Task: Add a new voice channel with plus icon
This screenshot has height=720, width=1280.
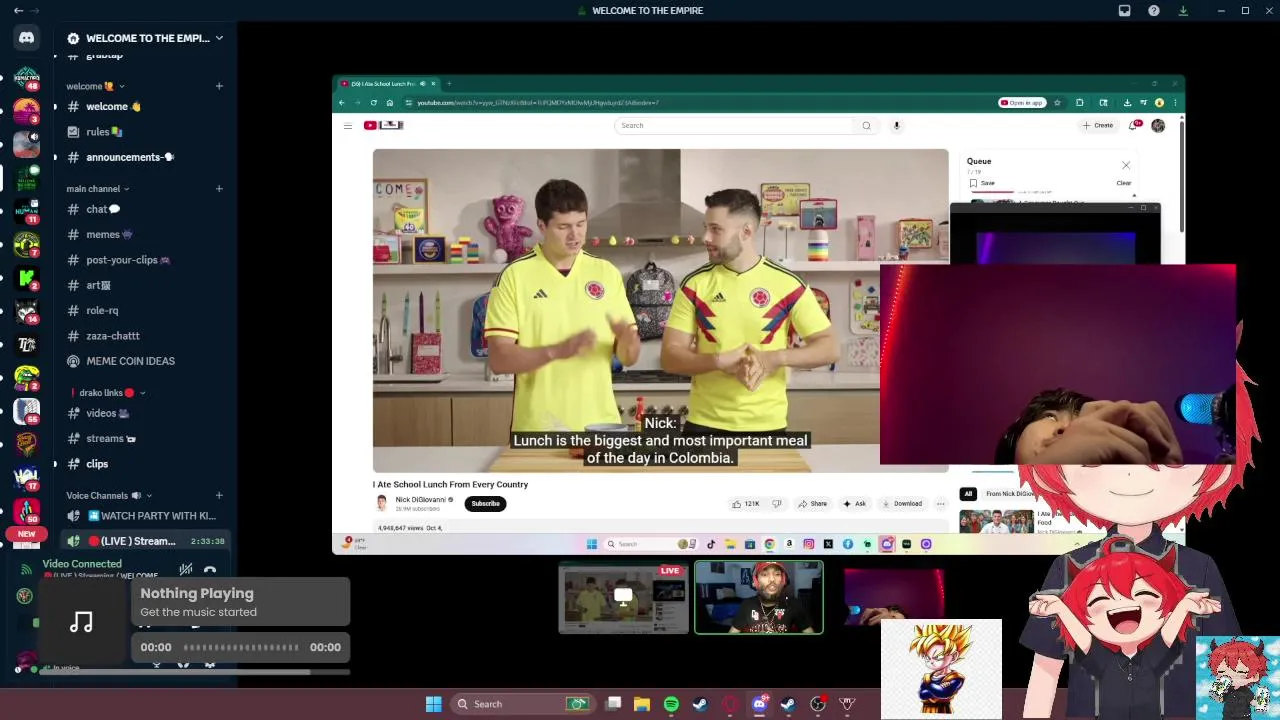Action: (219, 495)
